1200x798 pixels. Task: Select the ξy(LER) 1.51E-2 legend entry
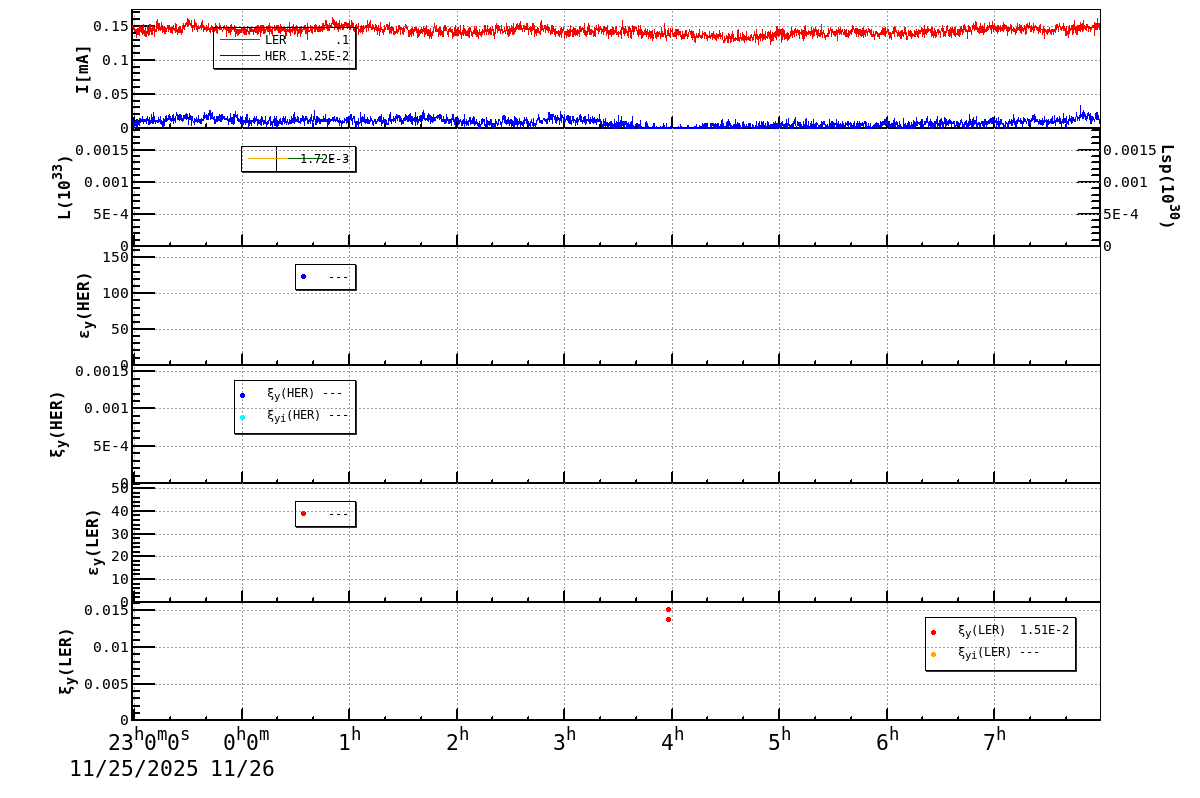tap(1000, 631)
